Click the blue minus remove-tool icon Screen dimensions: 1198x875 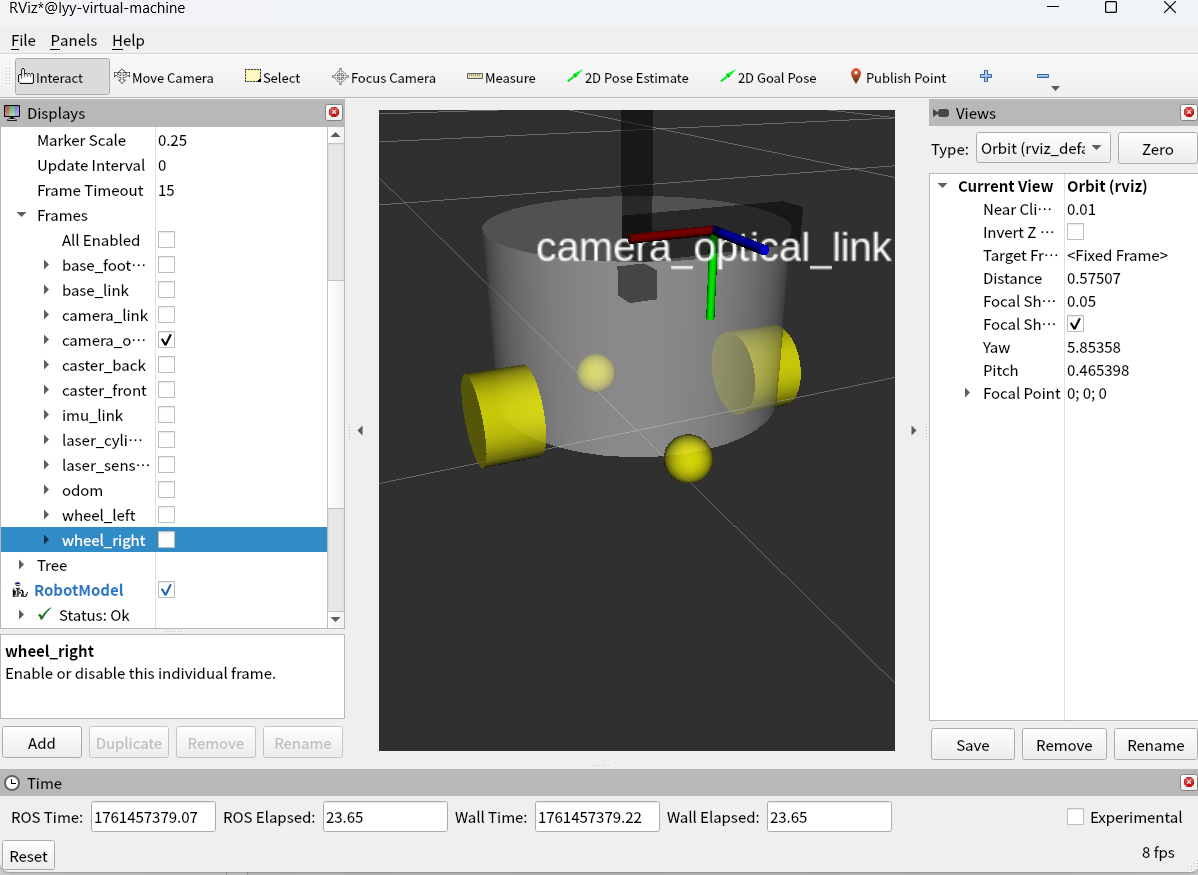tap(1043, 76)
